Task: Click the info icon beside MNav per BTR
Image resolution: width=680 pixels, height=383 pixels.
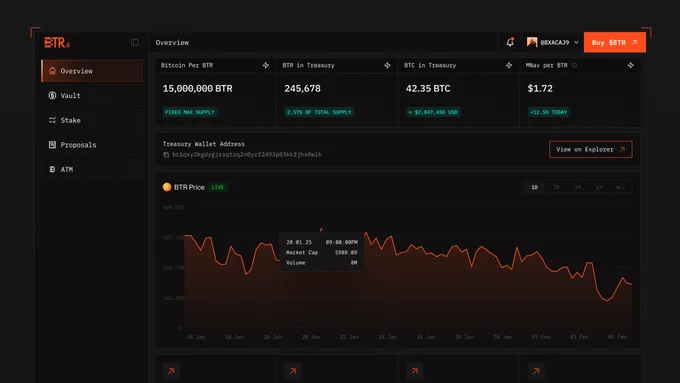Action: tap(574, 65)
